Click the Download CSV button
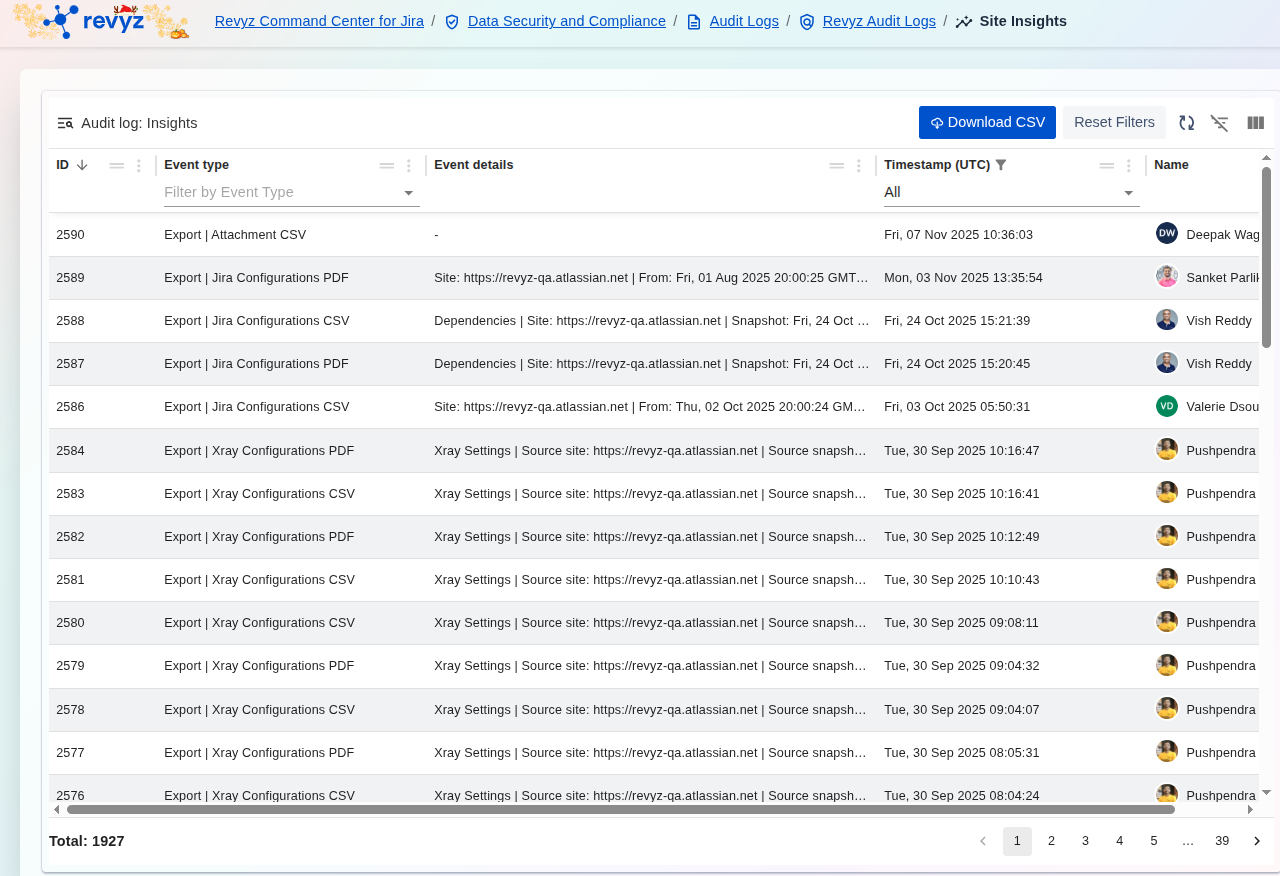 click(987, 123)
